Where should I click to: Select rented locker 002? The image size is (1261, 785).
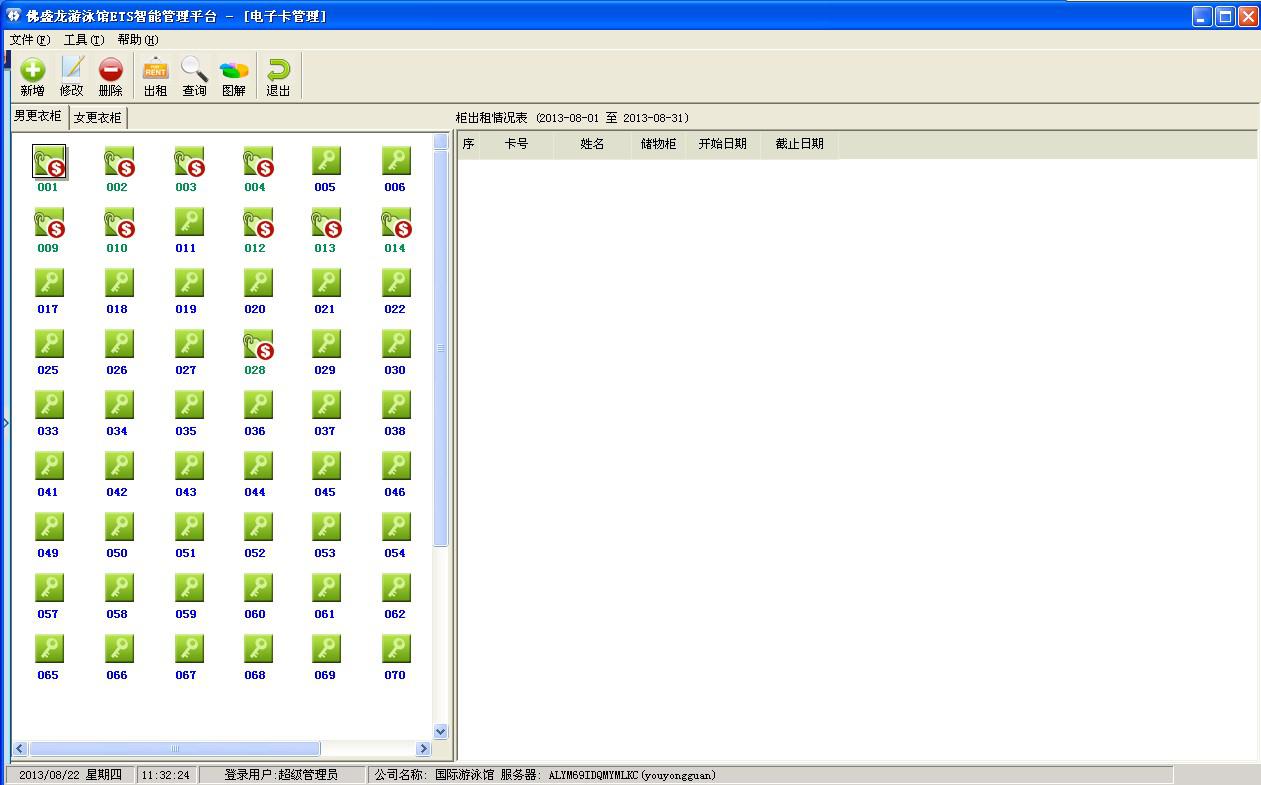tap(119, 162)
